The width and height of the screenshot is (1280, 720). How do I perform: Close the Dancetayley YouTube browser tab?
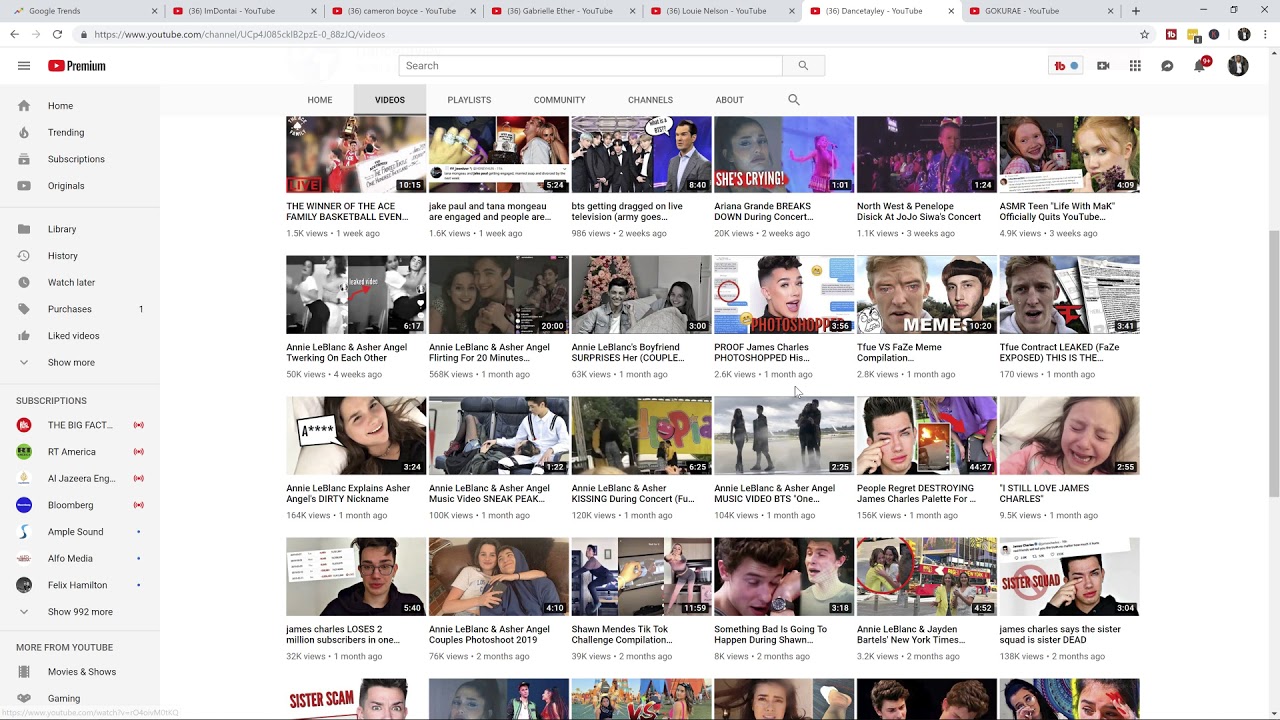click(950, 11)
